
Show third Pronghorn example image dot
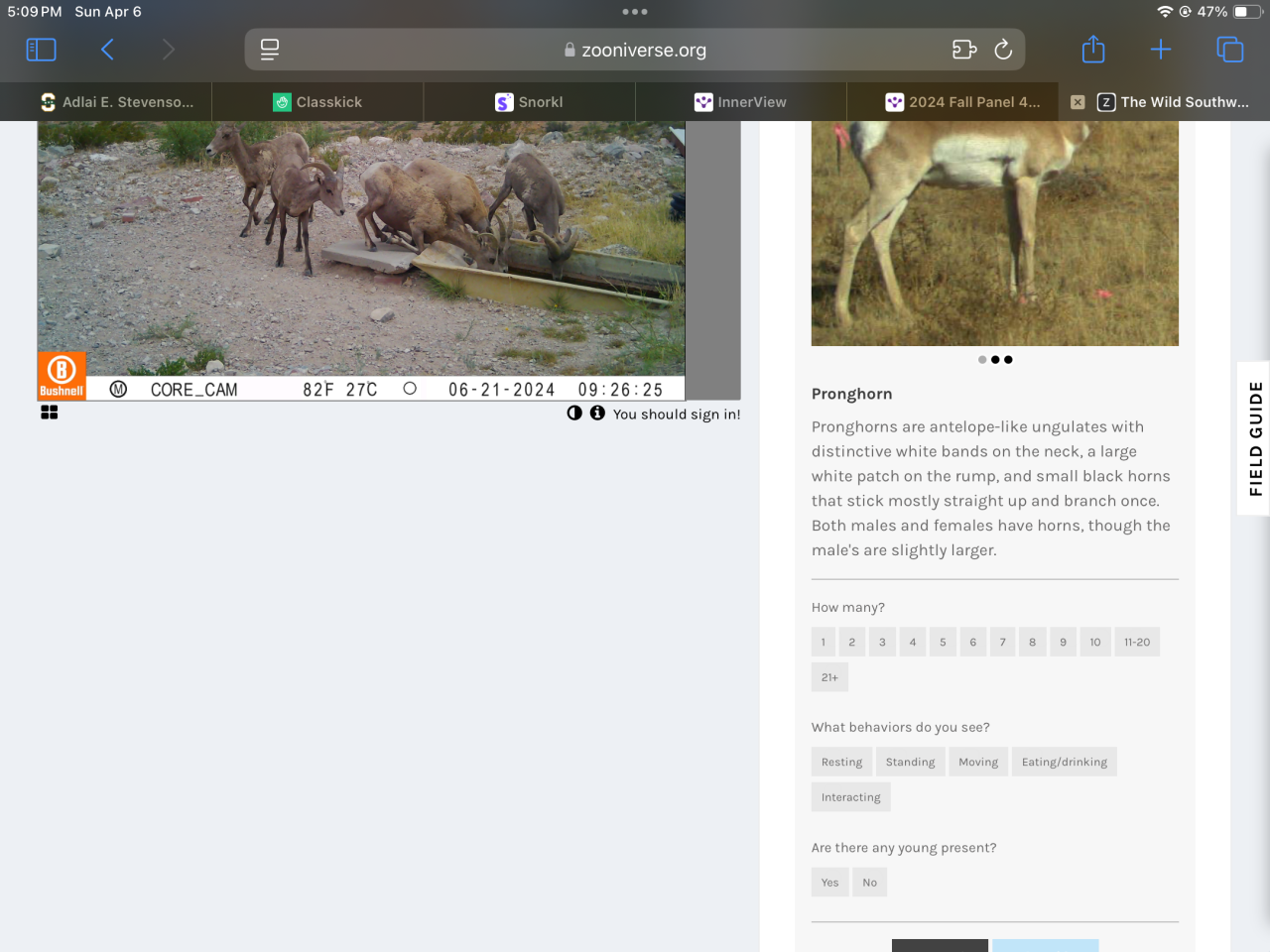point(1008,360)
